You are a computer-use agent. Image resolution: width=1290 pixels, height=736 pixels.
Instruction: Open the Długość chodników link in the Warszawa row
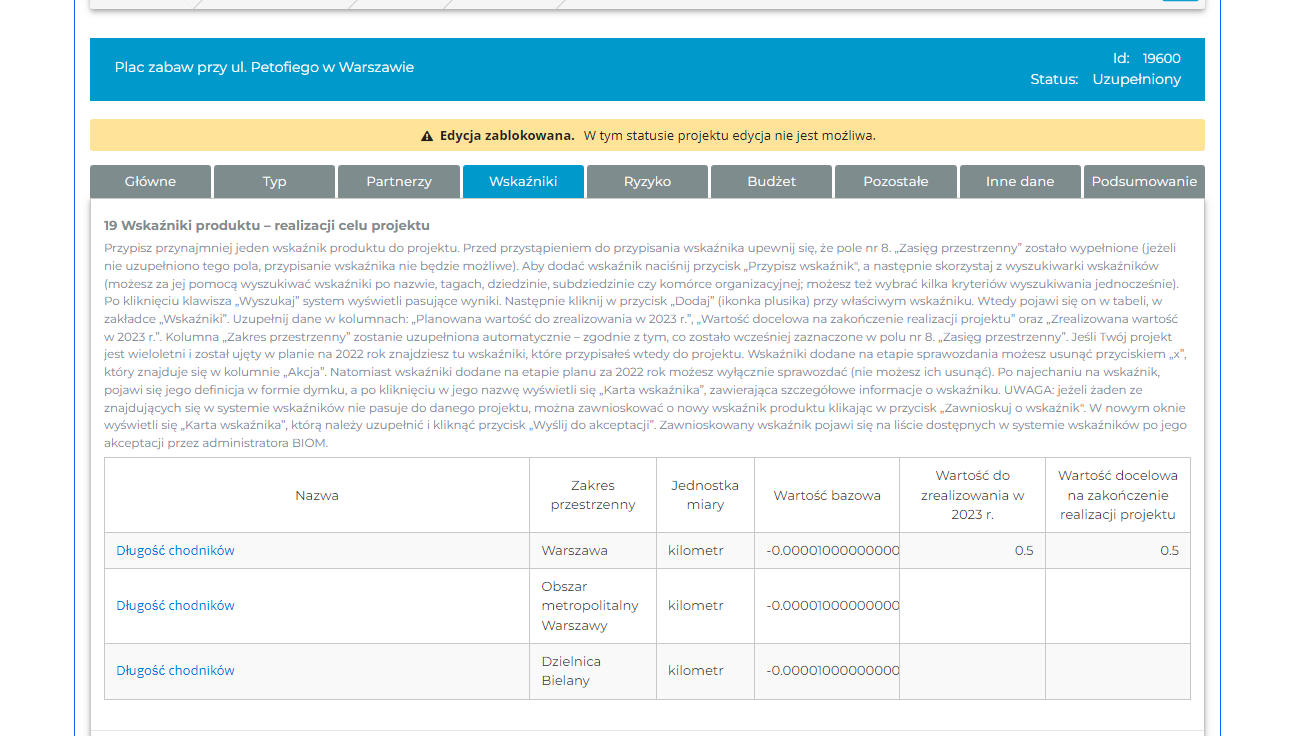click(175, 551)
